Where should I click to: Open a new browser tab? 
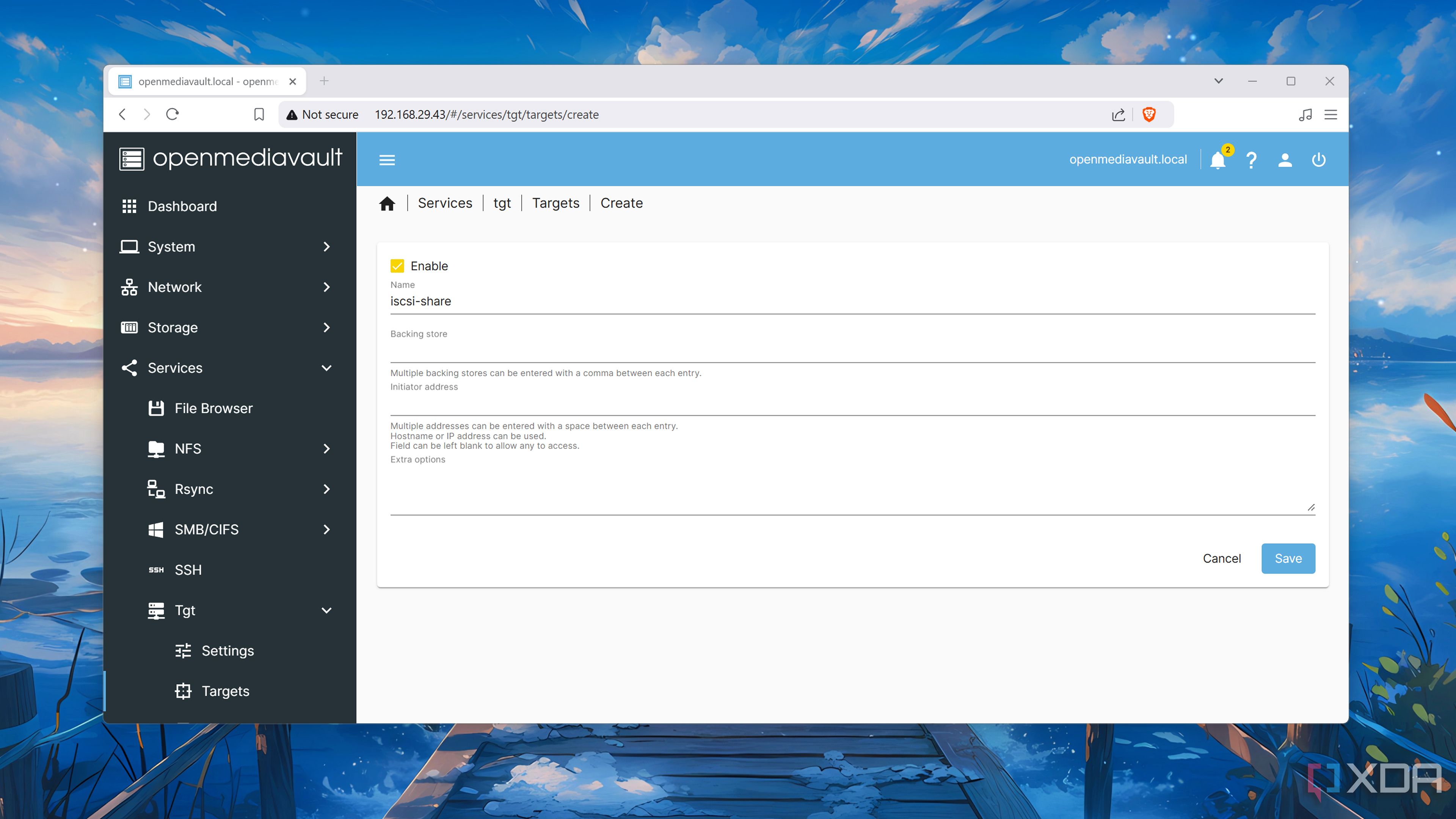click(x=324, y=81)
